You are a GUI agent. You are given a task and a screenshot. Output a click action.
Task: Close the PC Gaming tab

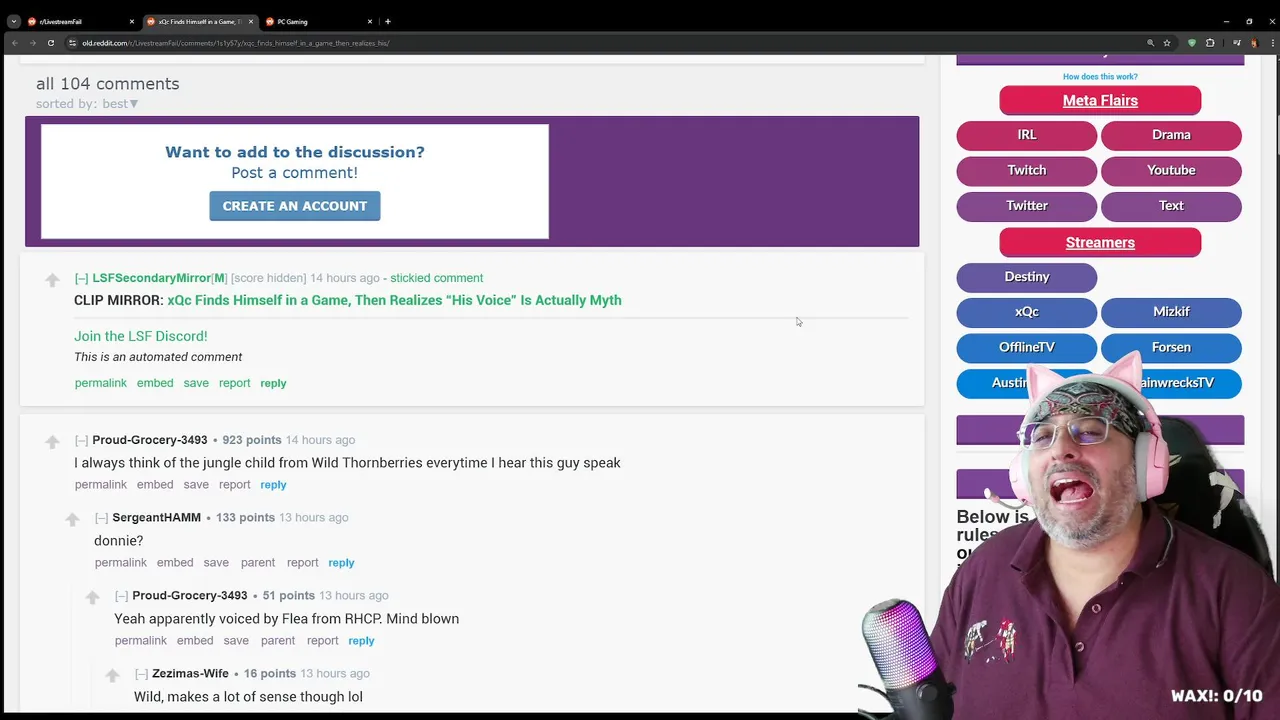tap(370, 21)
